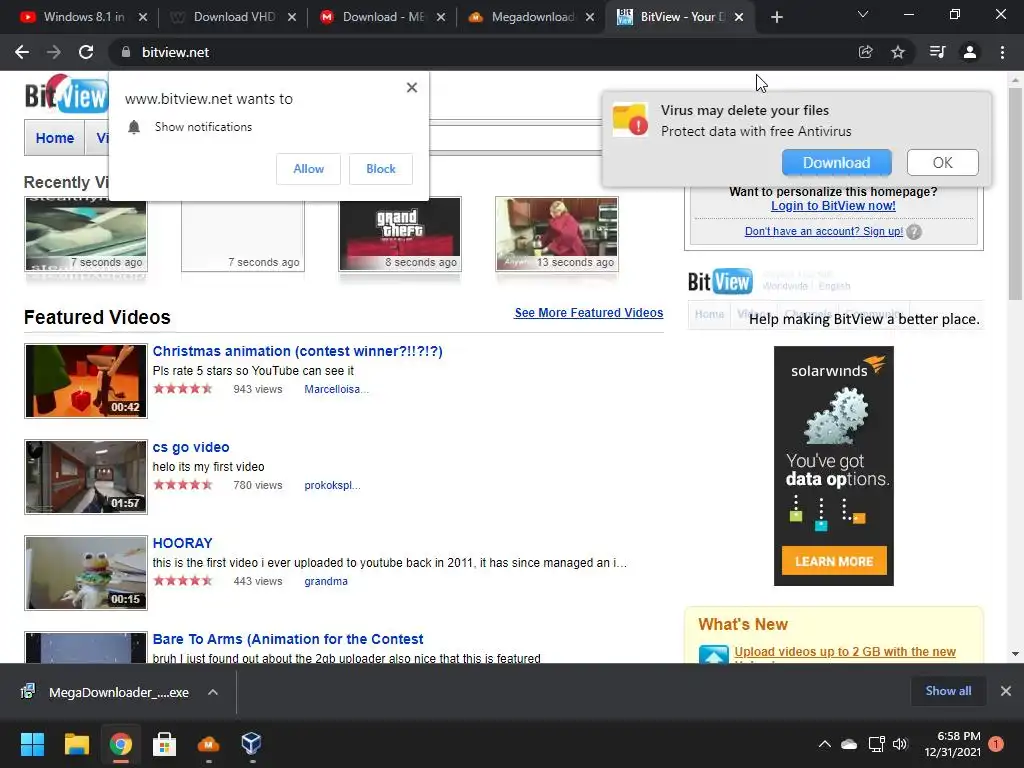Allow bitview.net notifications
The width and height of the screenshot is (1024, 768).
pyautogui.click(x=308, y=168)
